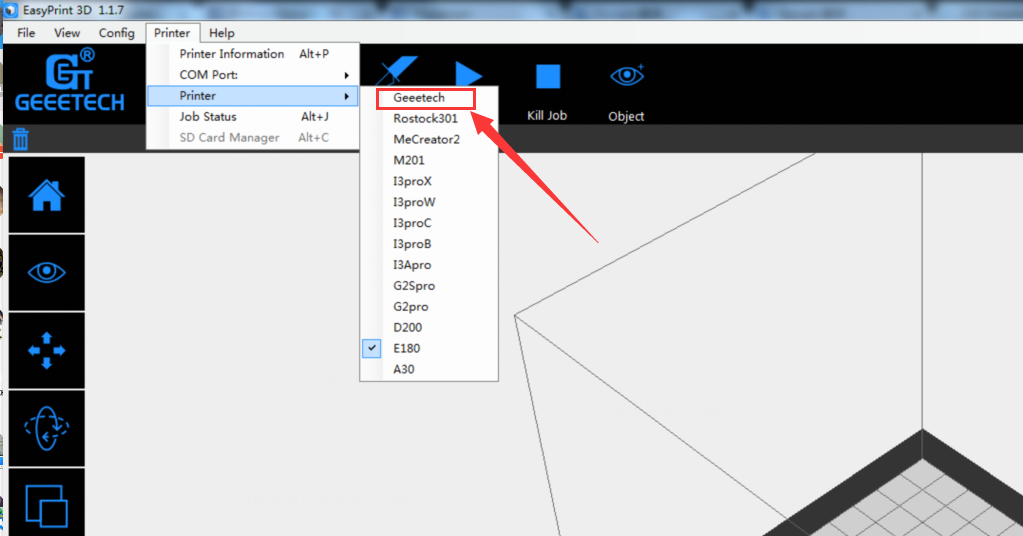
Task: Click the overlapping squares scale tool
Action: [x=46, y=504]
